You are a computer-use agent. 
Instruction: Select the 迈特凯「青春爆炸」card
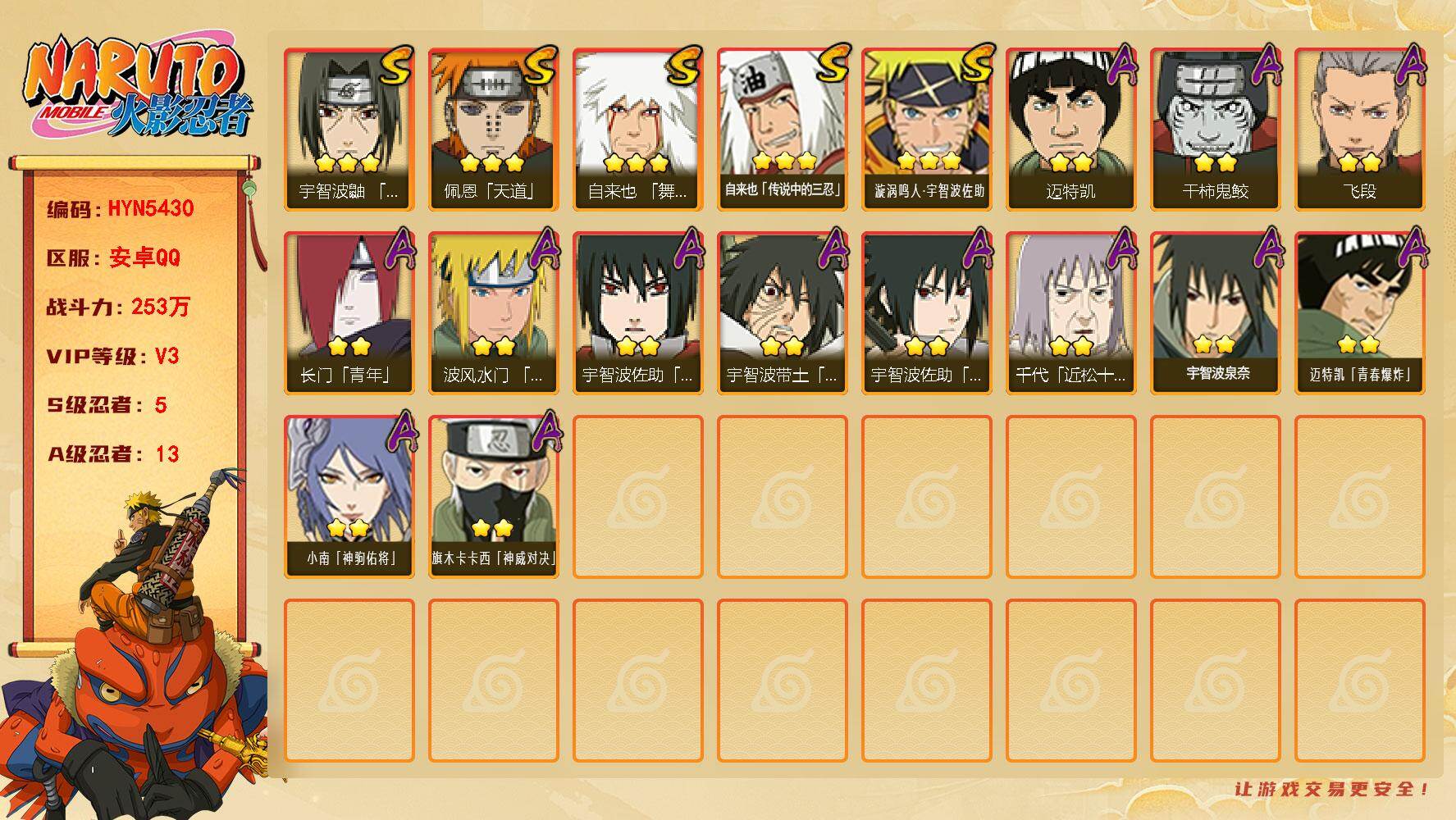[1359, 313]
